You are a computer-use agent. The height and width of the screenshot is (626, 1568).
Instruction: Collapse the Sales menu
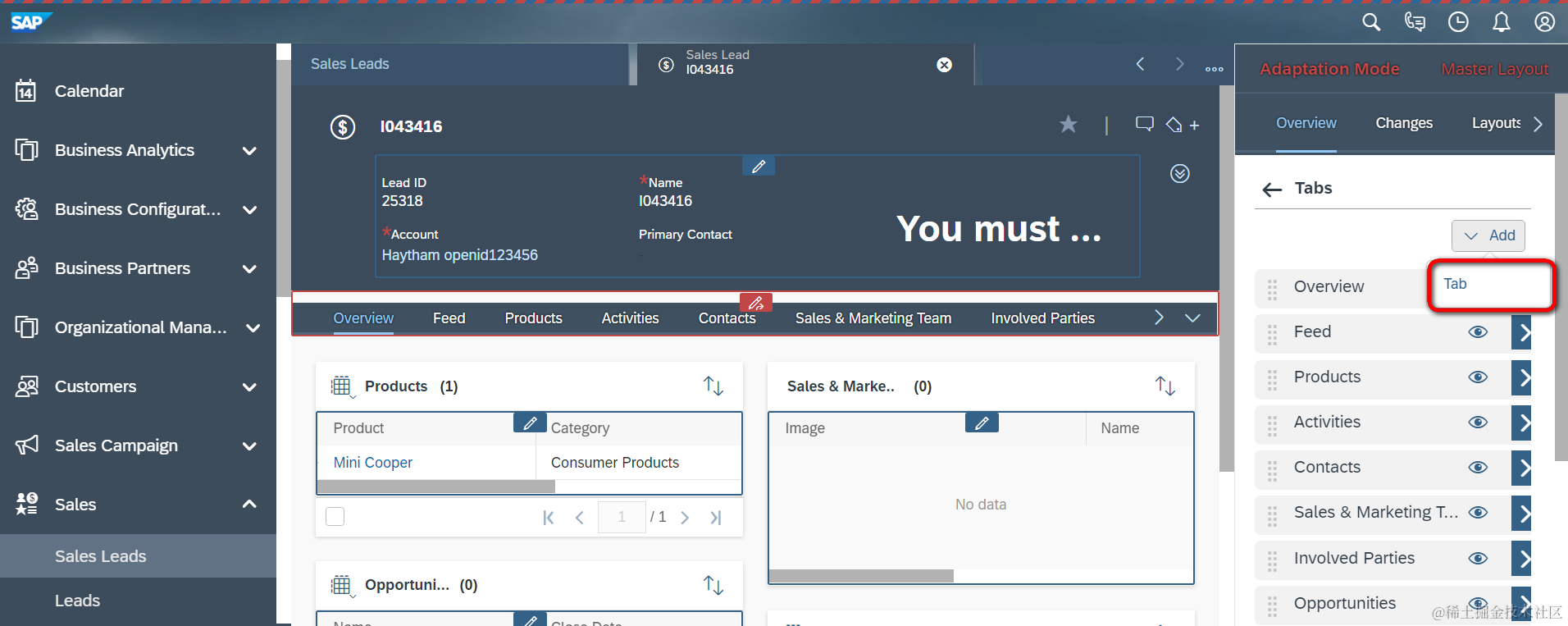pyautogui.click(x=249, y=505)
